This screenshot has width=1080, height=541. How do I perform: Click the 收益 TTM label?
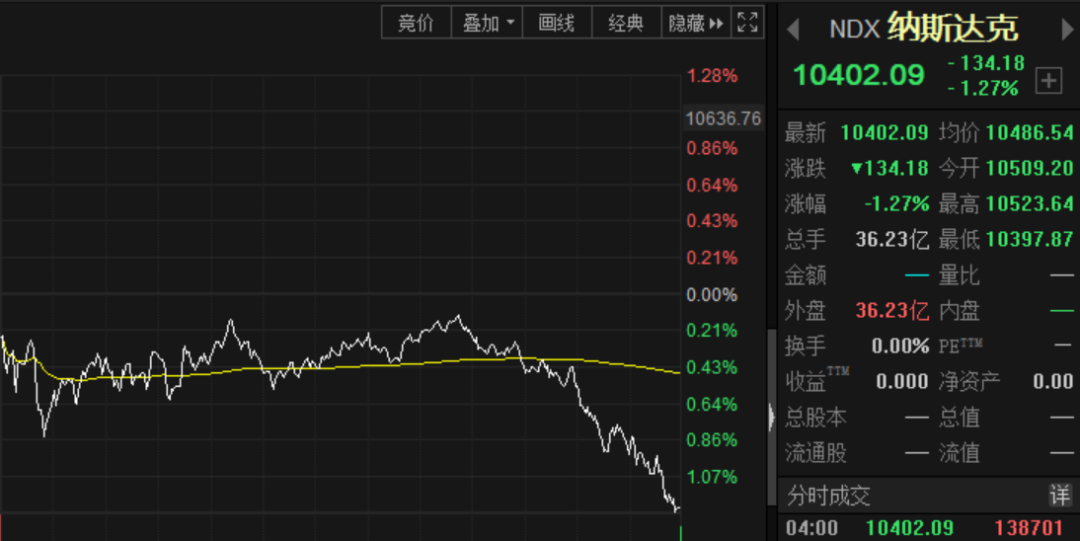[x=817, y=380]
